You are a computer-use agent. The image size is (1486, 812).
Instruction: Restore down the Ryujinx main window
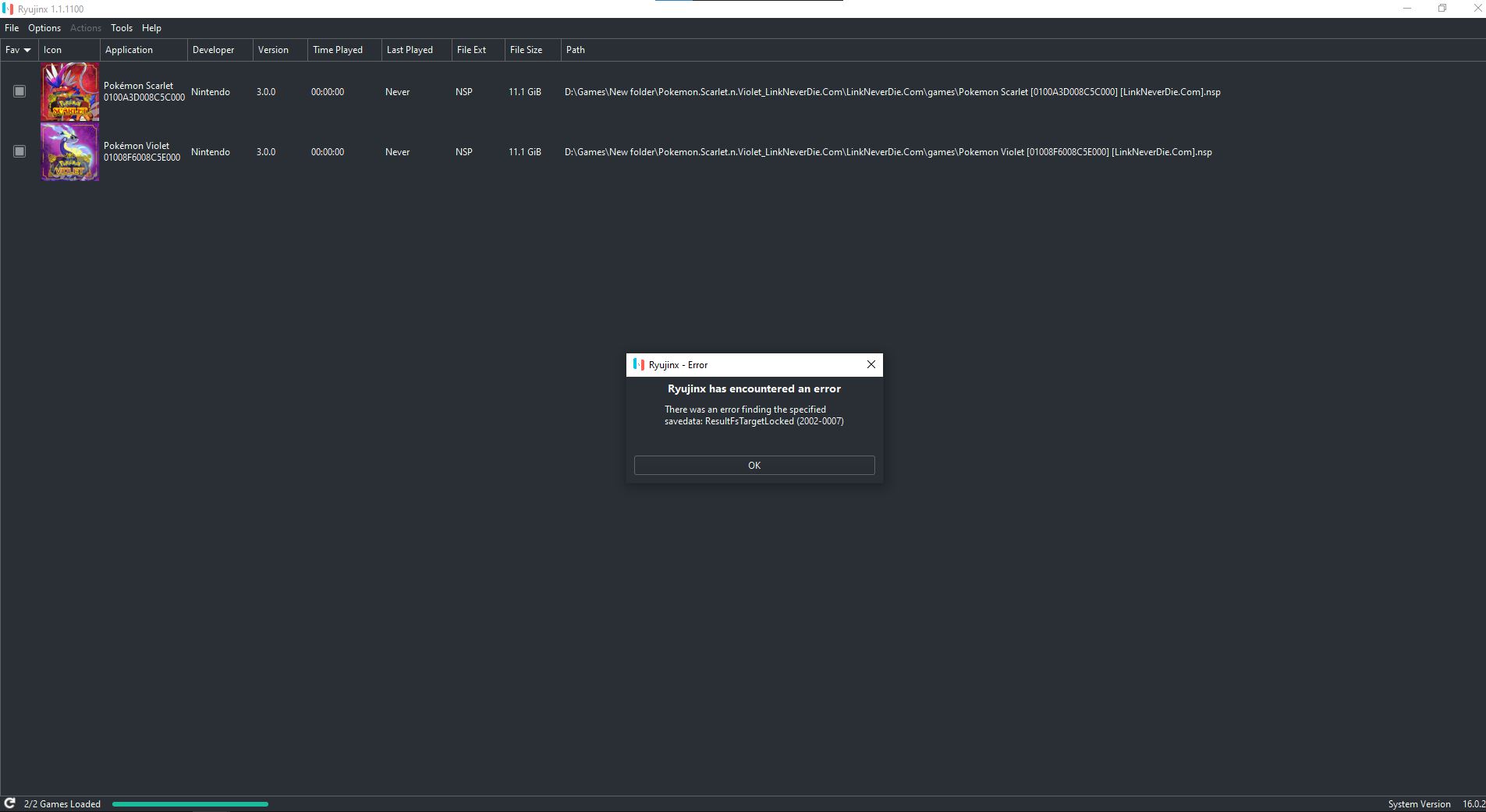[1442, 9]
